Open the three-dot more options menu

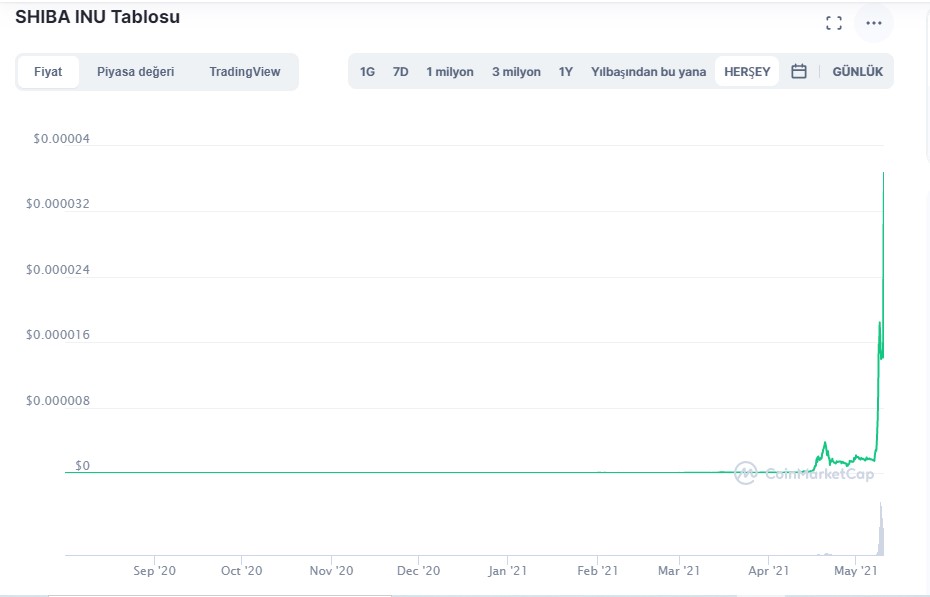874,23
